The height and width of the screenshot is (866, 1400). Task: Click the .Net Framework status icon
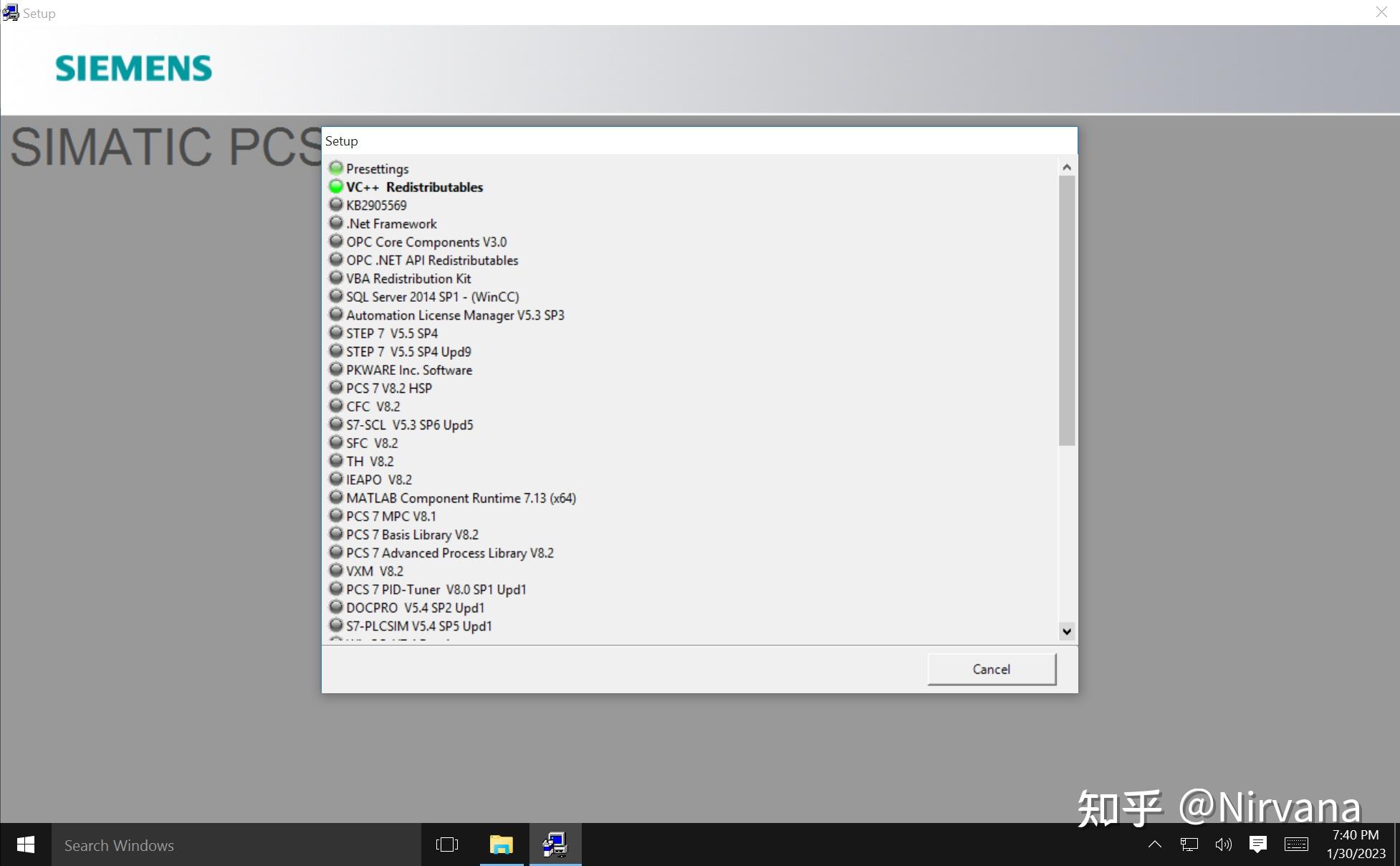(x=336, y=222)
